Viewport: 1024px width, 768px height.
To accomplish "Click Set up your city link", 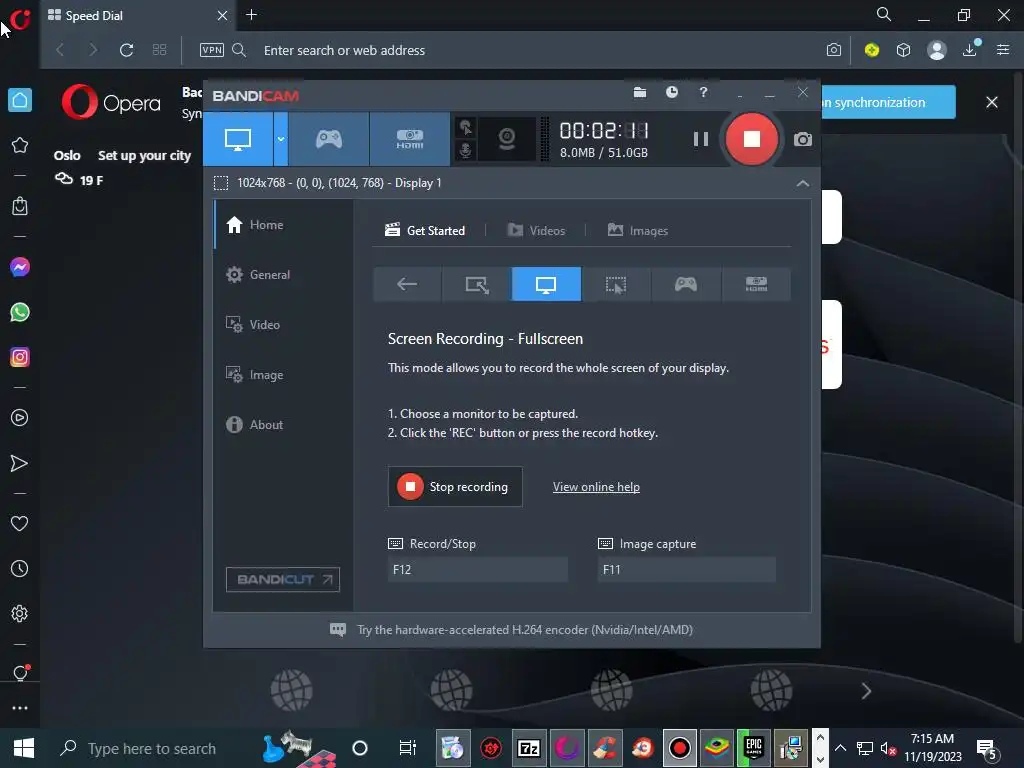I will tap(144, 155).
